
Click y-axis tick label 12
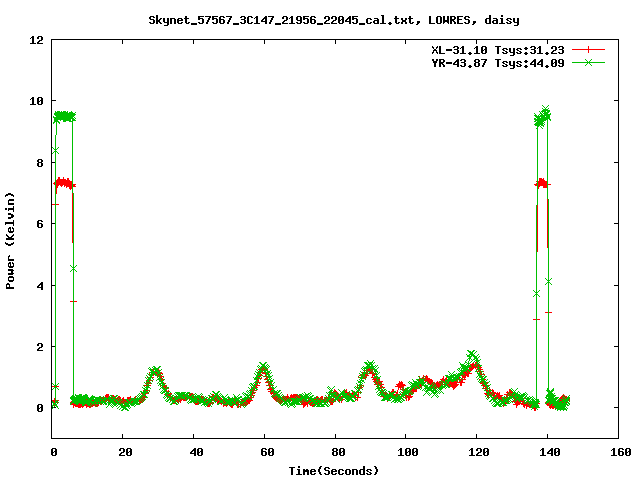(x=36, y=40)
